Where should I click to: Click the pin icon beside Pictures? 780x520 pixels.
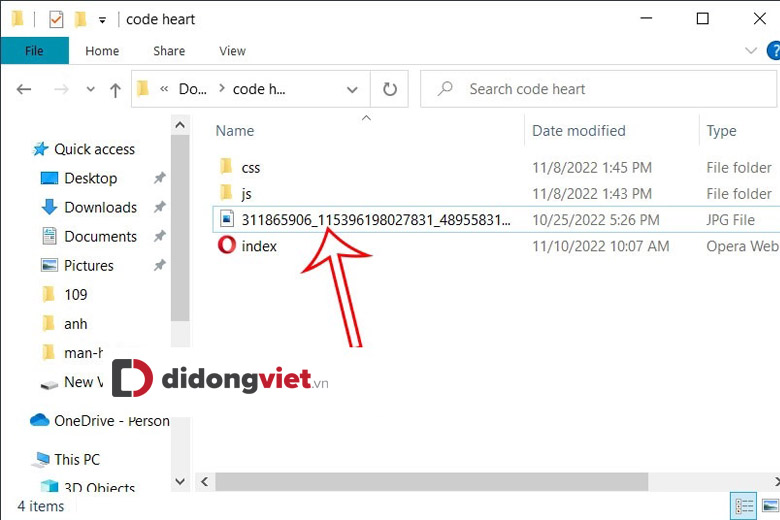(159, 265)
